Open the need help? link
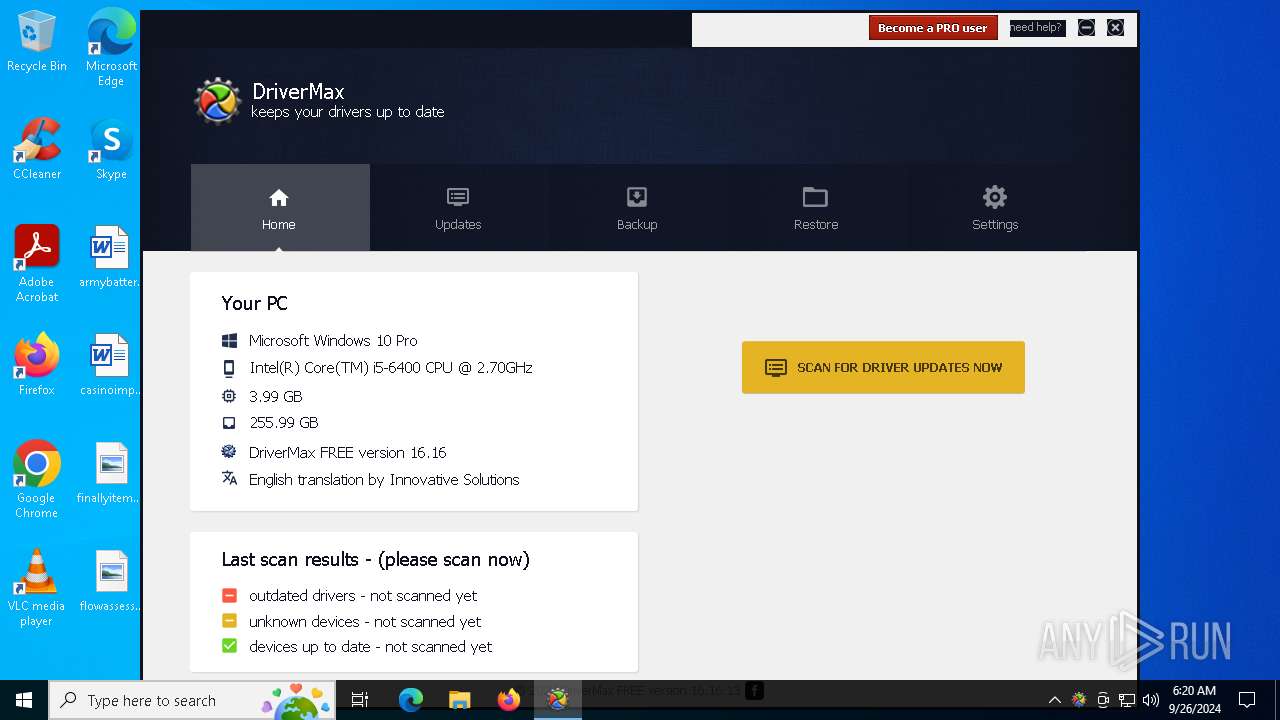Viewport: 1280px width, 720px height. tap(1037, 28)
